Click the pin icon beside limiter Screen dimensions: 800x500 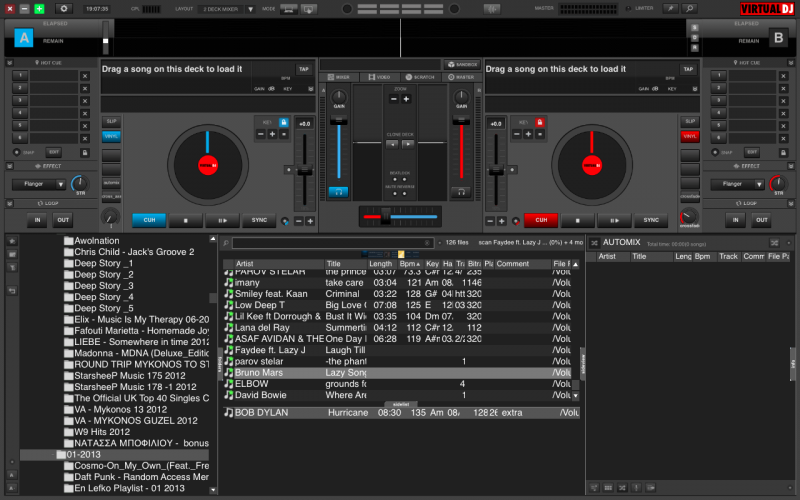click(x=670, y=9)
